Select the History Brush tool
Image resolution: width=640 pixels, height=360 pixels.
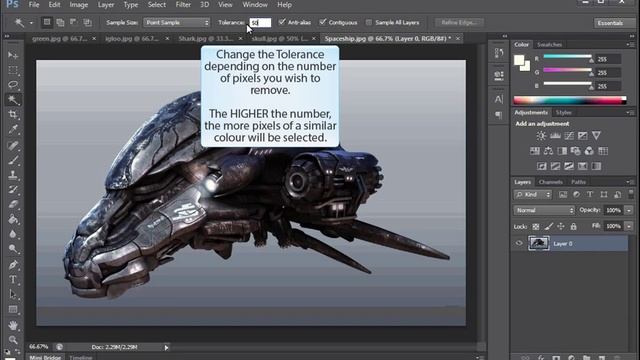[x=13, y=190]
